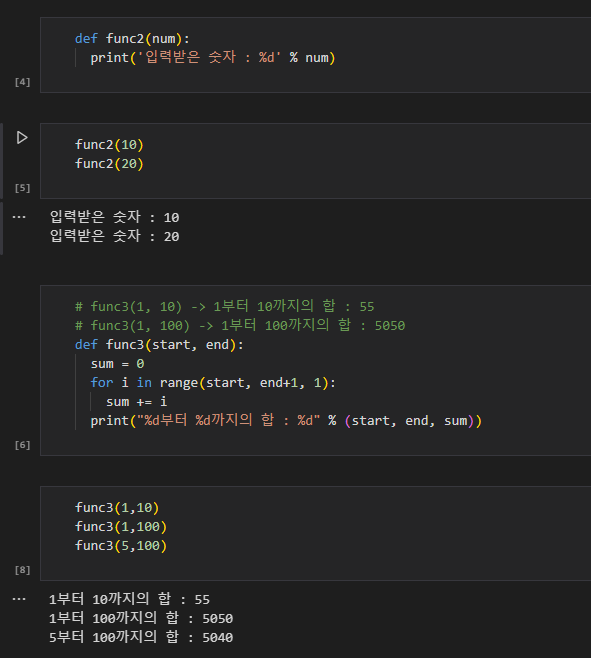
Task: Click output '1부터 100까지의 합 : 5050'
Action: (x=141, y=618)
